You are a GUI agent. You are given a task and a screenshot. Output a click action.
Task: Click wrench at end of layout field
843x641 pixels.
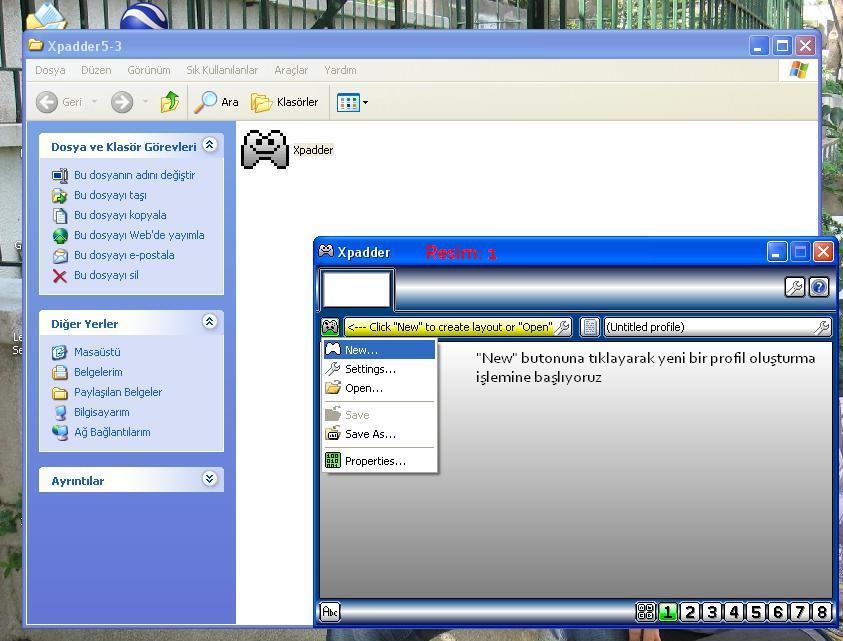click(562, 327)
